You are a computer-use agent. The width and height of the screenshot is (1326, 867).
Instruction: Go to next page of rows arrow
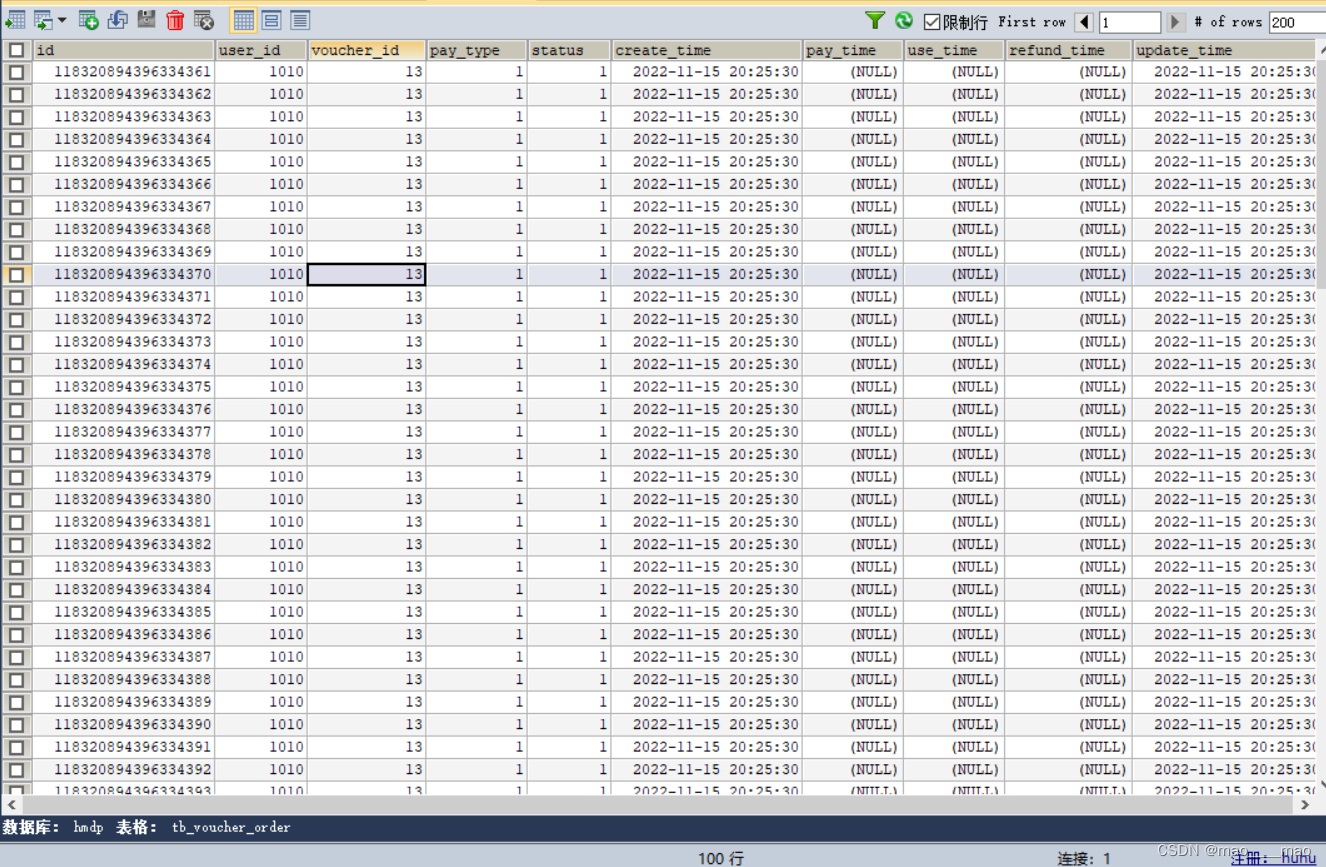click(1176, 21)
